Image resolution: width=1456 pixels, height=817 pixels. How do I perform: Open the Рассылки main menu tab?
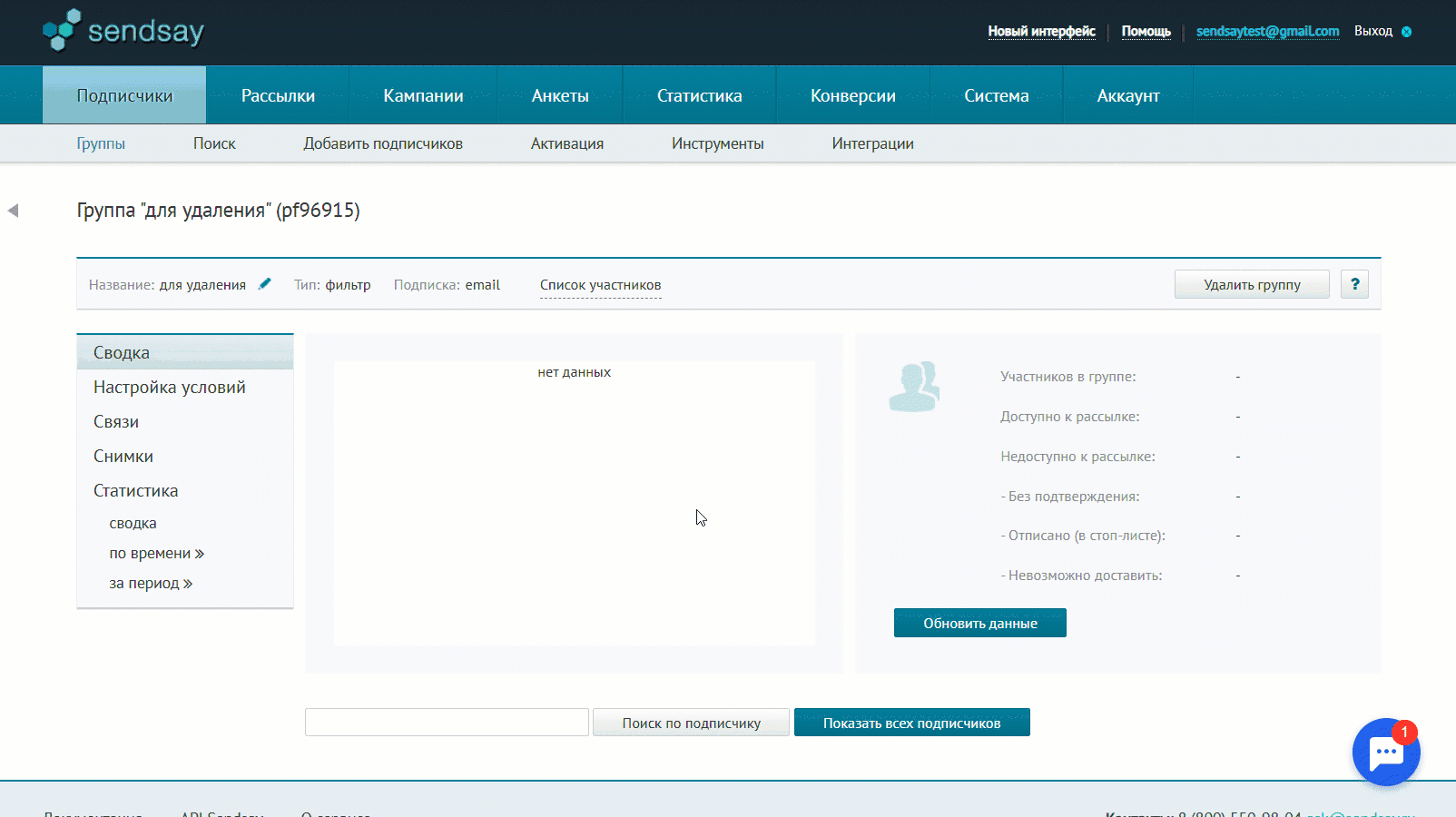(278, 95)
